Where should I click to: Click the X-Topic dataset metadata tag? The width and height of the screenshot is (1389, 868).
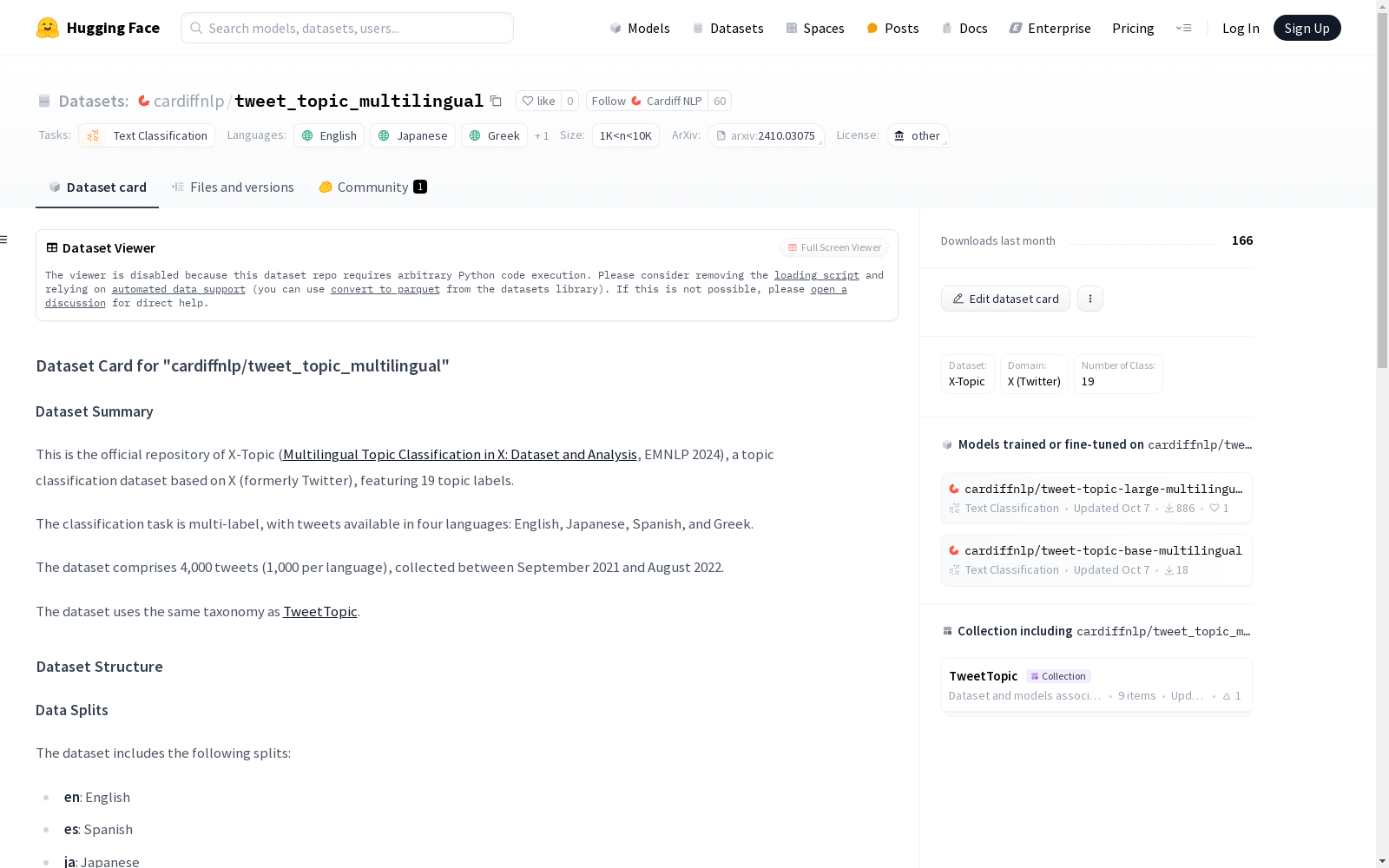[x=967, y=374]
